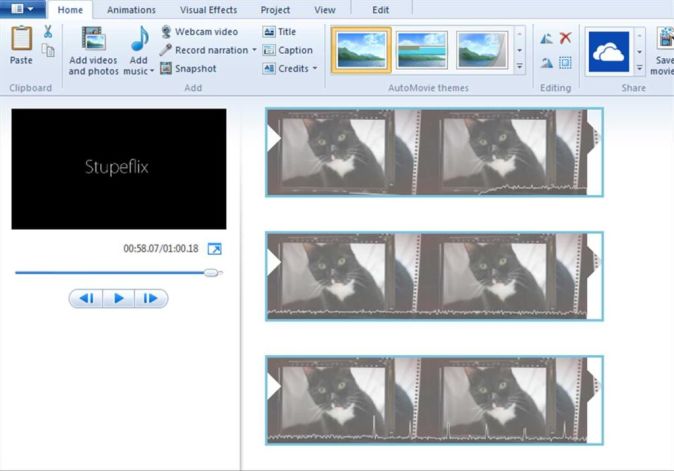Click the Add music note icon

(139, 39)
